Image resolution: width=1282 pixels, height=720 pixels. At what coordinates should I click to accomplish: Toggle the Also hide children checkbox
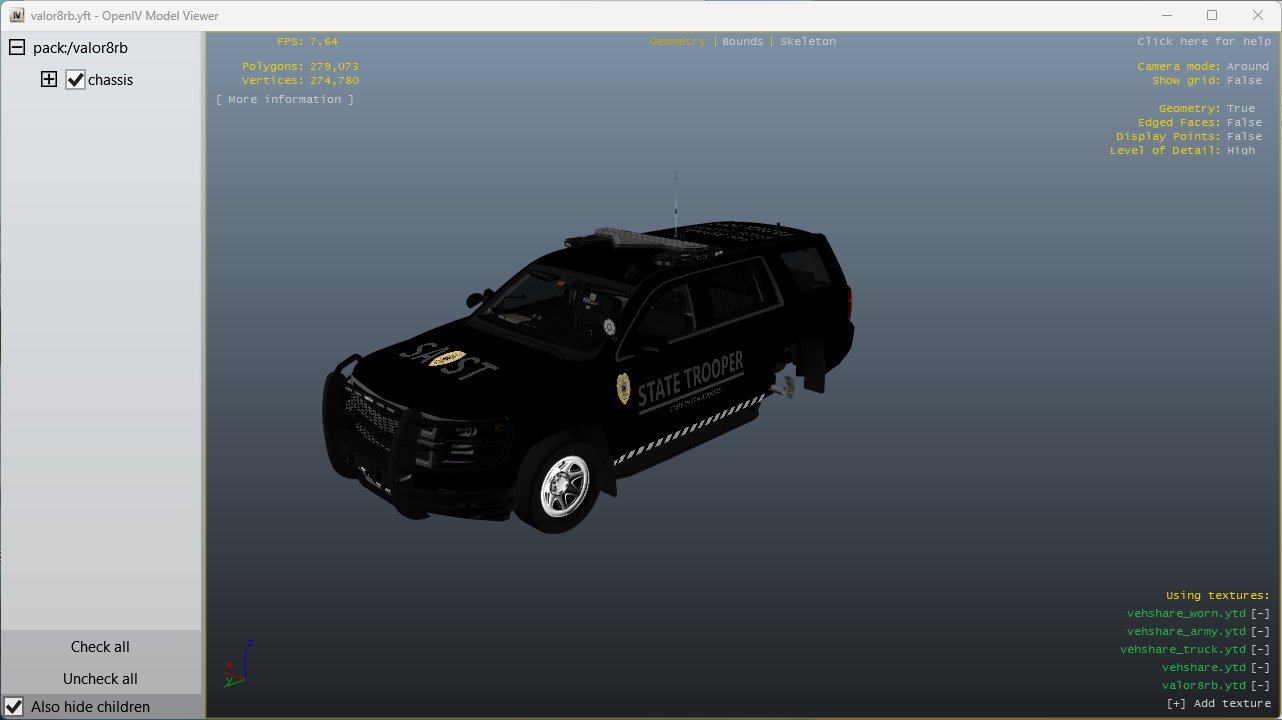click(x=14, y=707)
